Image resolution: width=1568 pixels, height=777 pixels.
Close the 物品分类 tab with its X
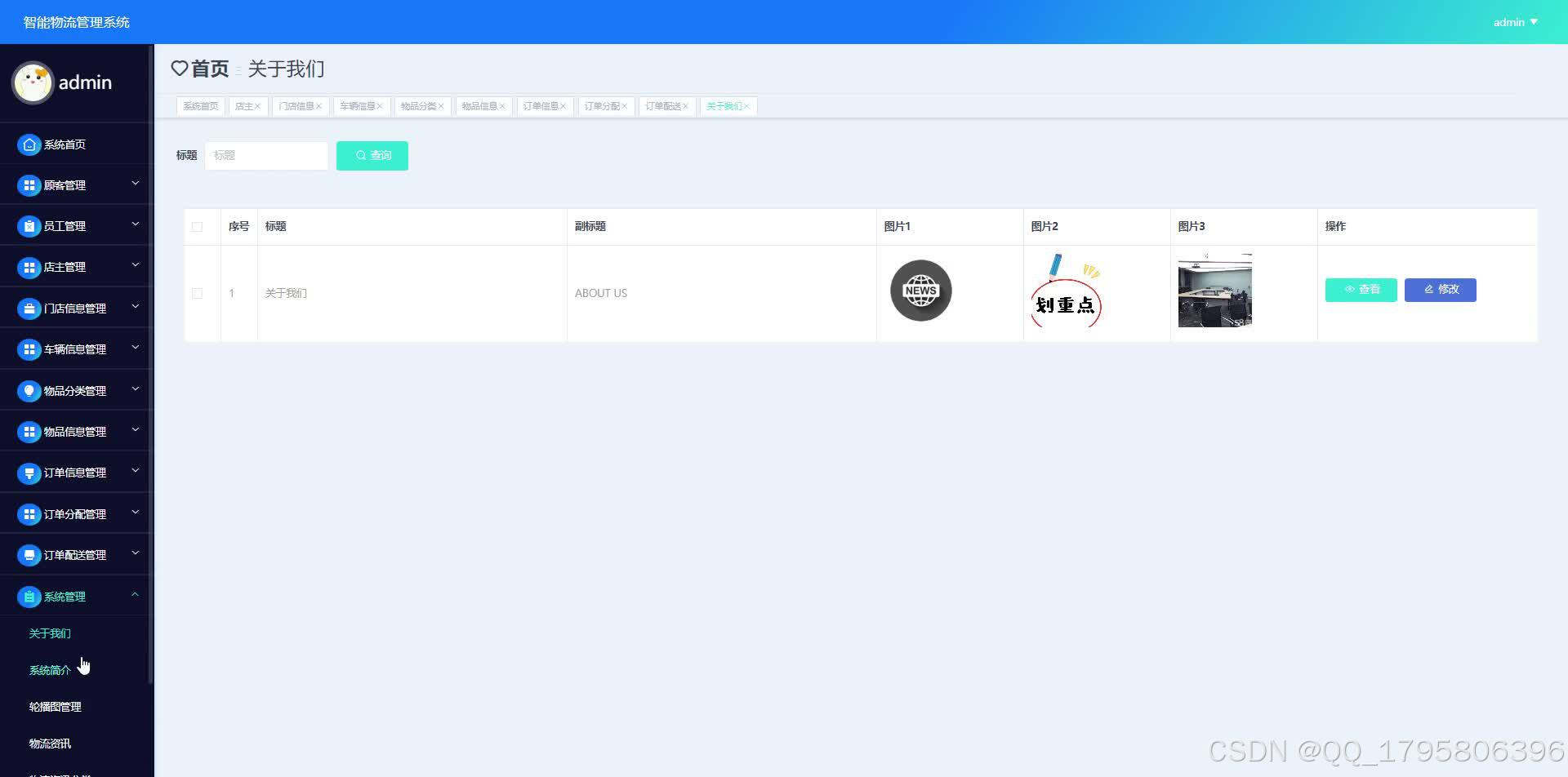pyautogui.click(x=441, y=106)
